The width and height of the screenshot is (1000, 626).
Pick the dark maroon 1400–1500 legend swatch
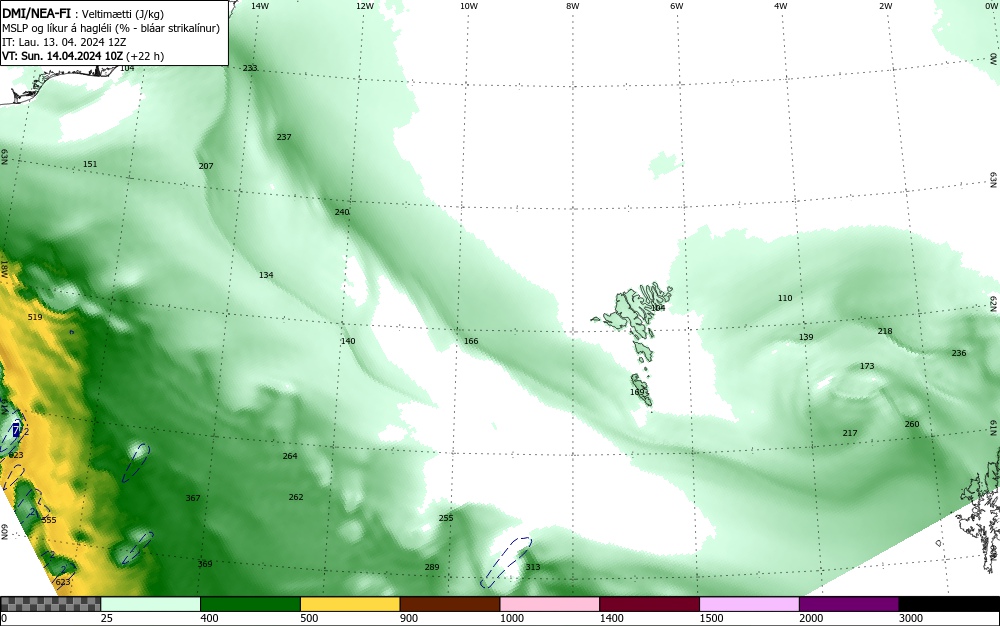(649, 604)
